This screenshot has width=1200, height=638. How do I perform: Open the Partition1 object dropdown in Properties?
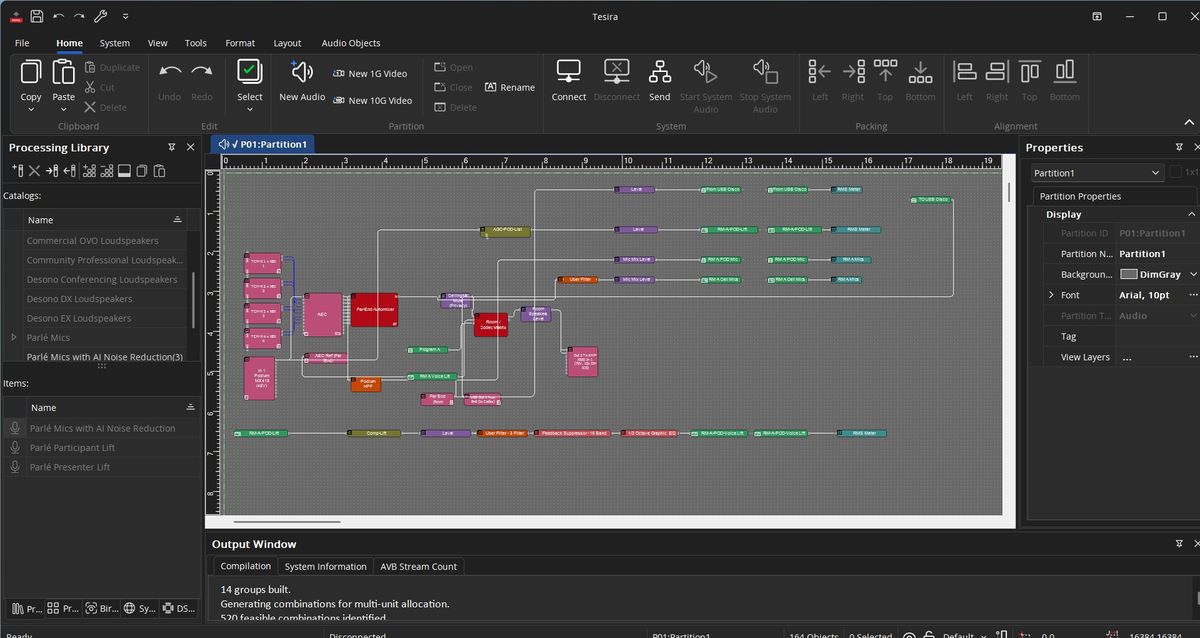(1156, 173)
